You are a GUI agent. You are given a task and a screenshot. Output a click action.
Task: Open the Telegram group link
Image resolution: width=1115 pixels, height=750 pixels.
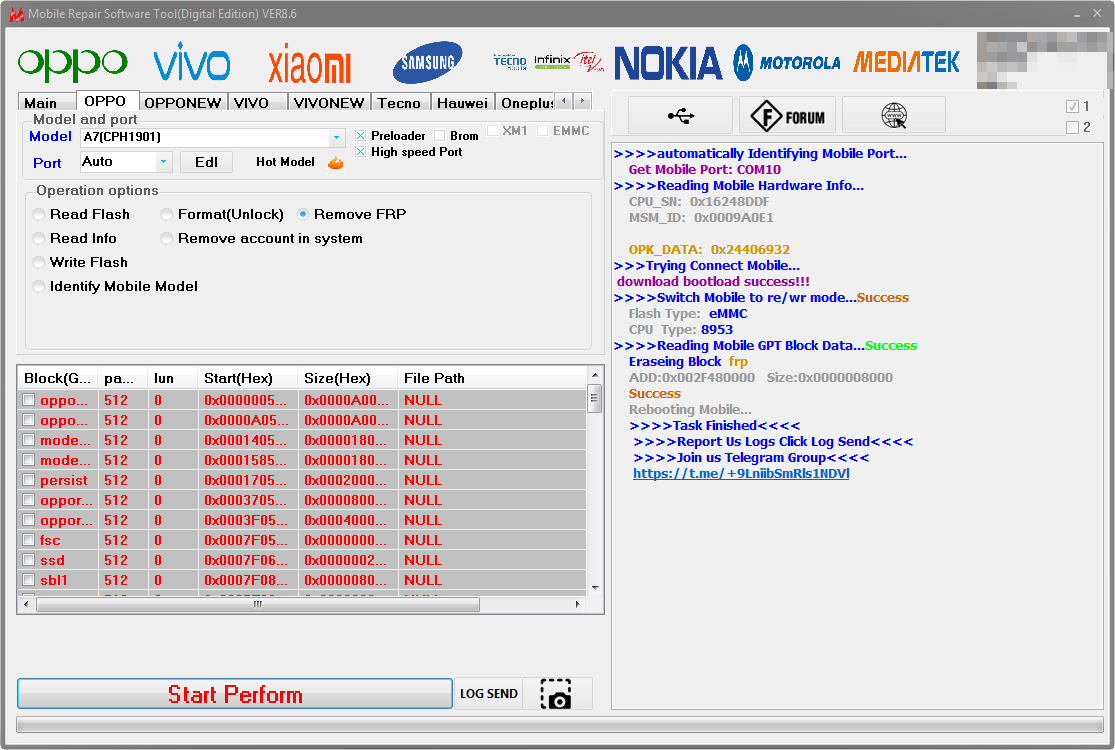(x=741, y=473)
